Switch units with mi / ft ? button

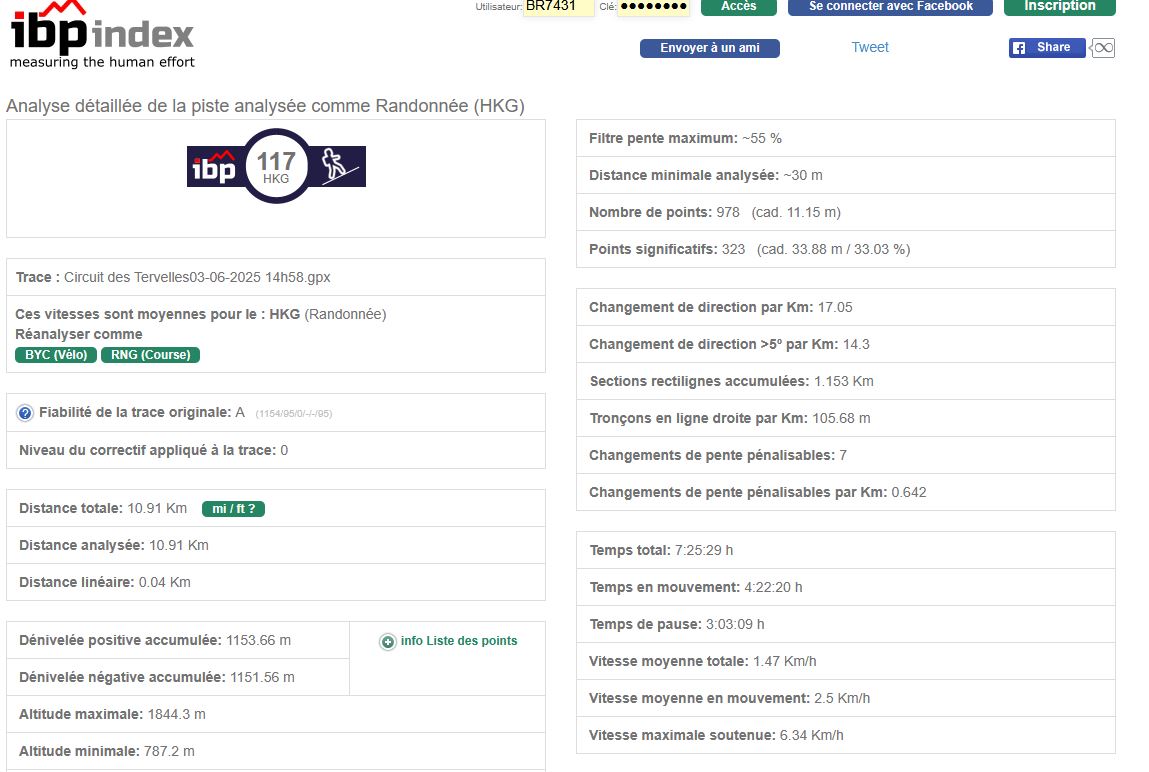[233, 508]
